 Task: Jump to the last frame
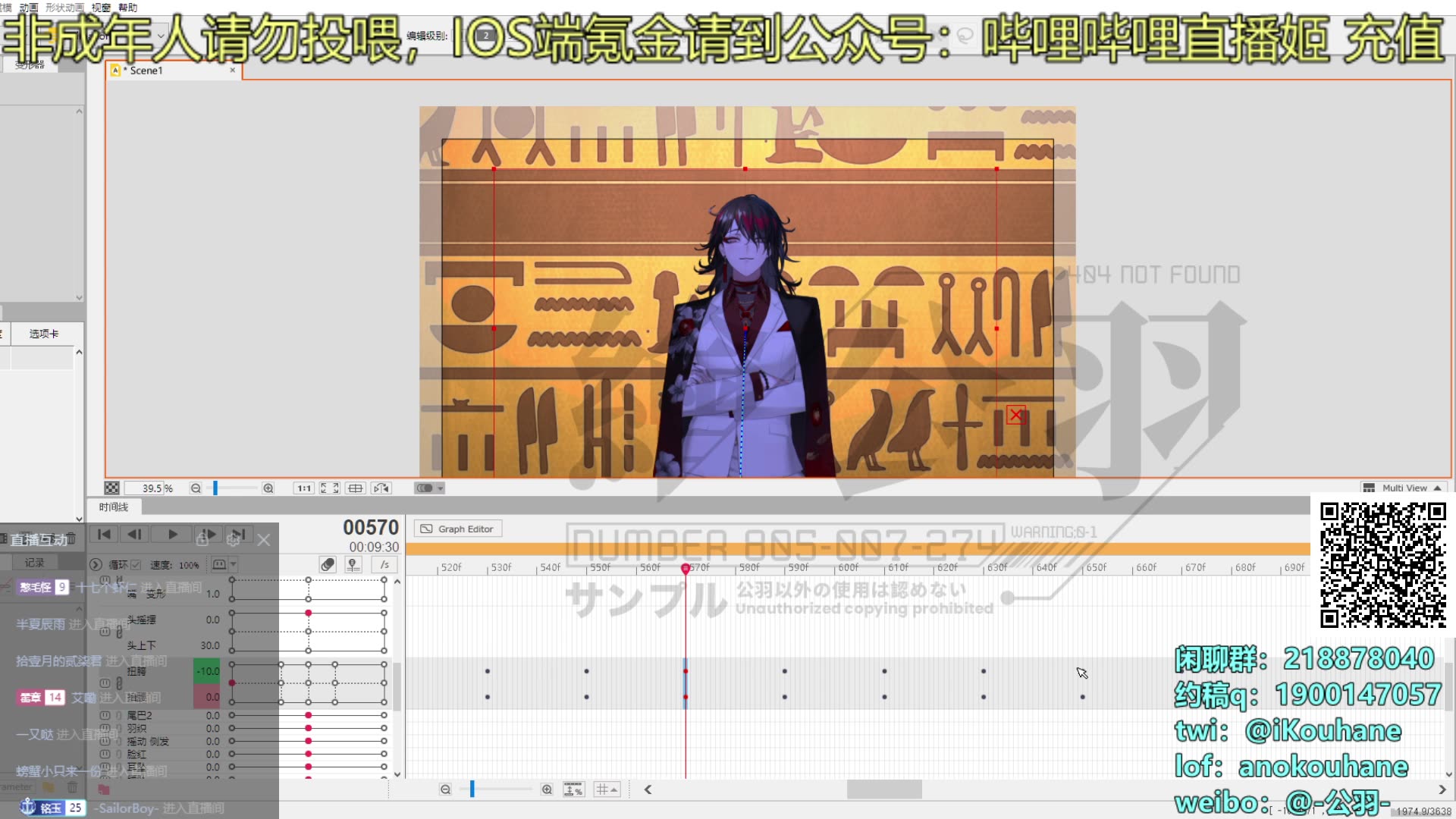tap(238, 535)
